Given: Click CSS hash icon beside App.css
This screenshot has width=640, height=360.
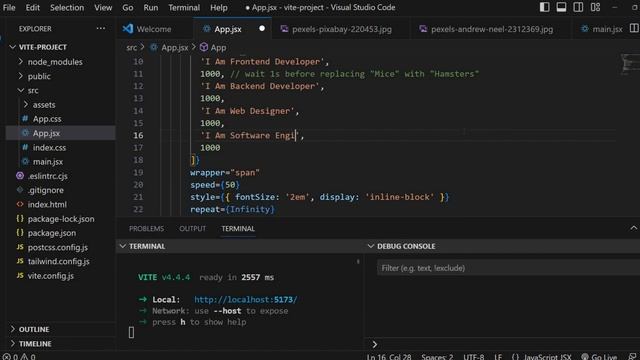Looking at the screenshot, I should click(x=25, y=119).
